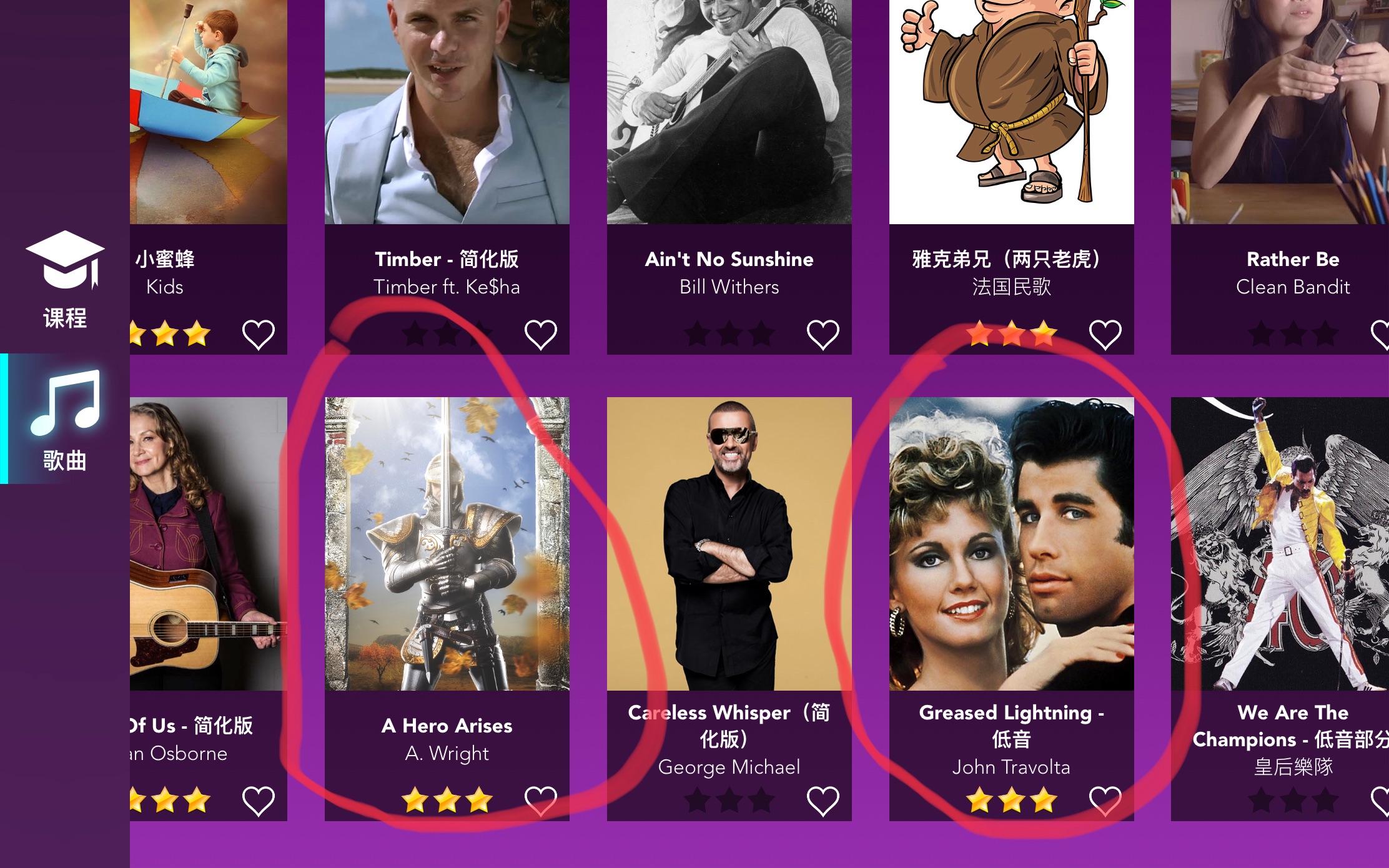Viewport: 1389px width, 868px height.
Task: Tap the heart on A Hero Arises
Action: [540, 801]
